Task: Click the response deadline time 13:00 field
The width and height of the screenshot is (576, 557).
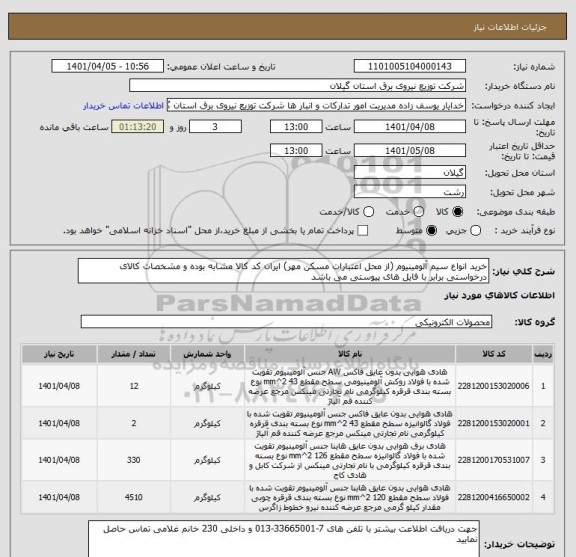Action: pos(296,127)
